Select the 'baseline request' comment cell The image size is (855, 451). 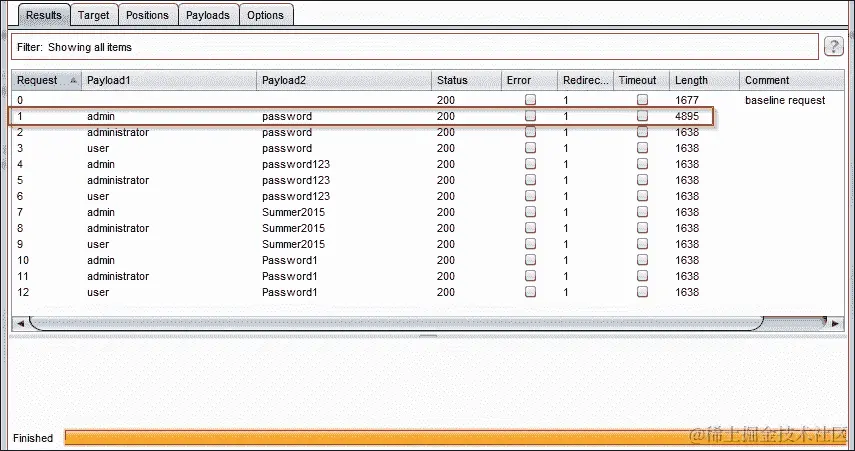pyautogui.click(x=785, y=100)
